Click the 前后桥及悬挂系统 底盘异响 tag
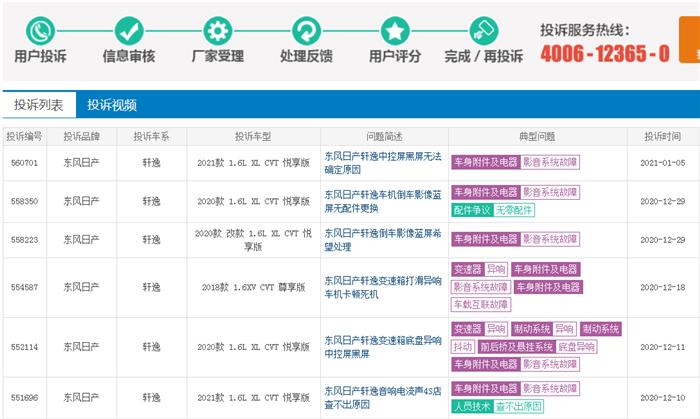This screenshot has width=700, height=419. 538,347
